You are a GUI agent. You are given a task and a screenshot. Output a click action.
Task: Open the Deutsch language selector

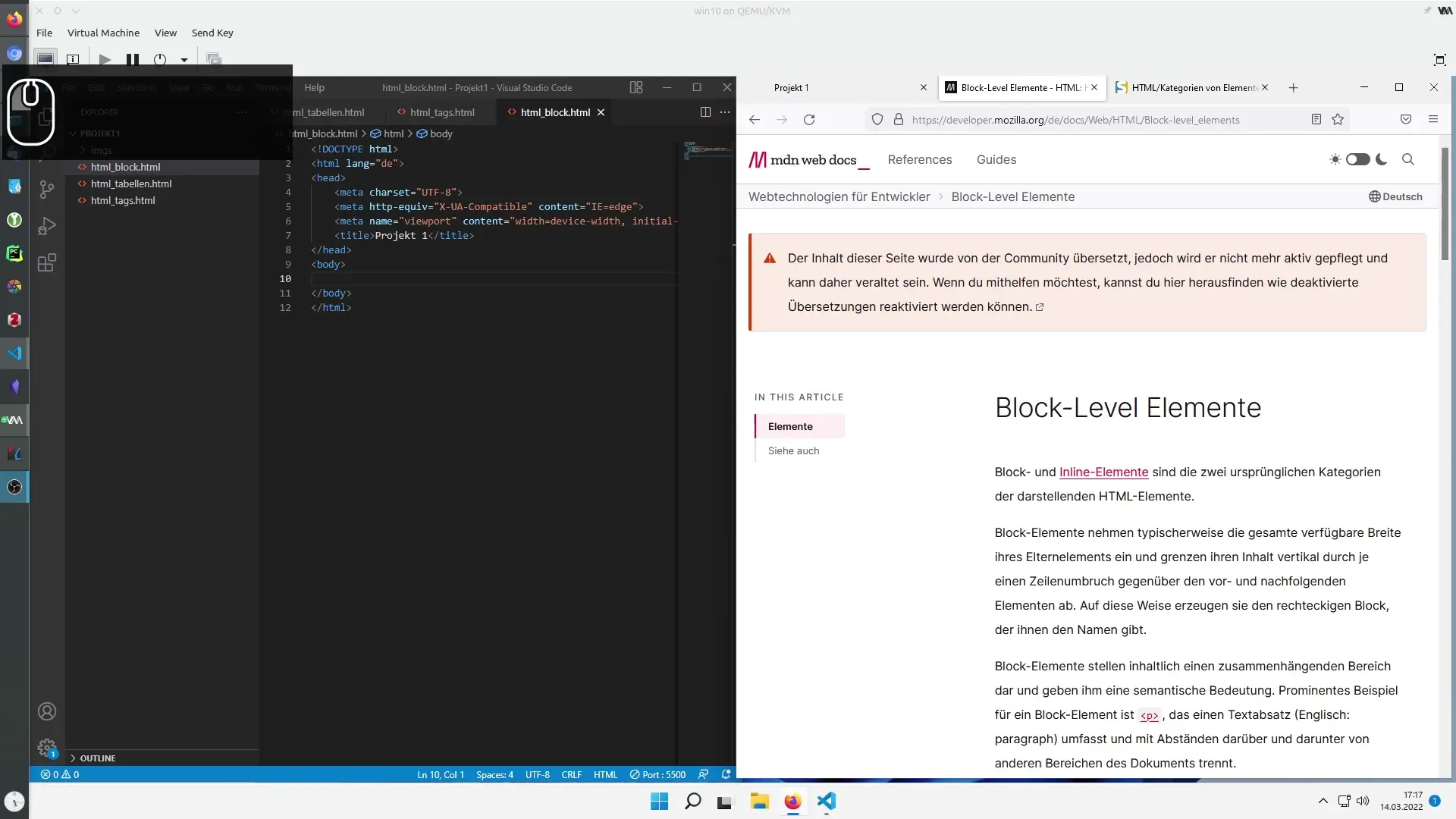1395,196
